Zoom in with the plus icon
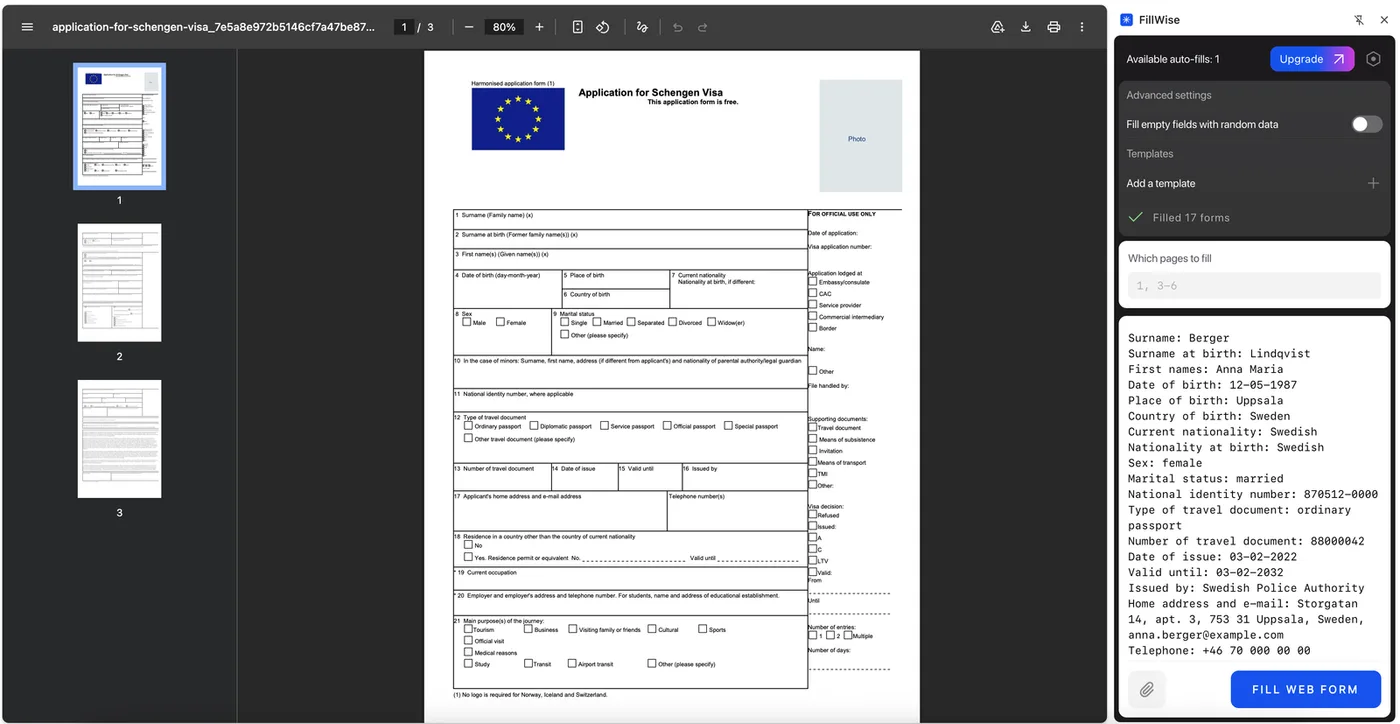Screen dimensions: 1400x724 (539, 27)
